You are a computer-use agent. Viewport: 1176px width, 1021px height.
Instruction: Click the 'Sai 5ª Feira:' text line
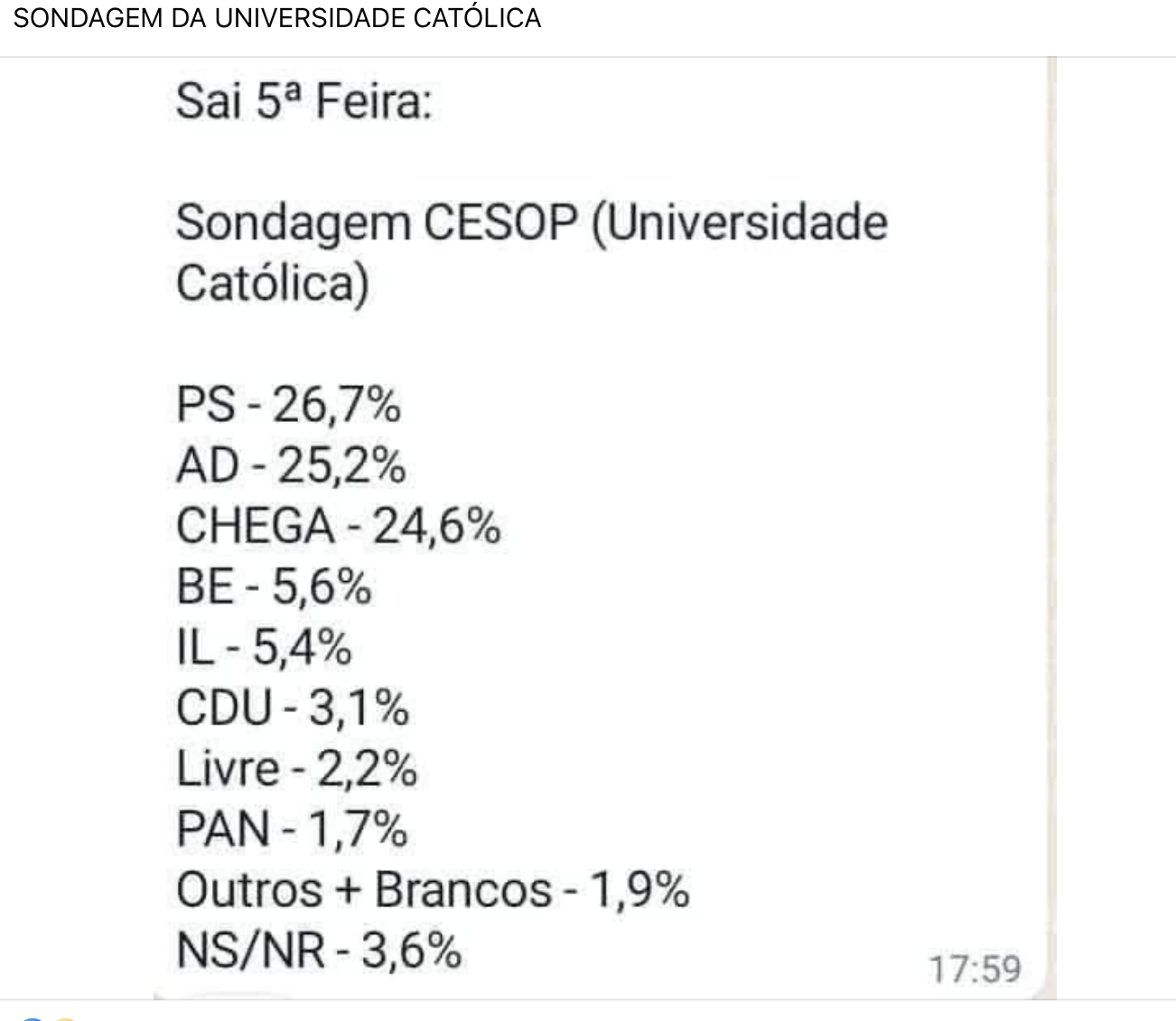pyautogui.click(x=304, y=101)
